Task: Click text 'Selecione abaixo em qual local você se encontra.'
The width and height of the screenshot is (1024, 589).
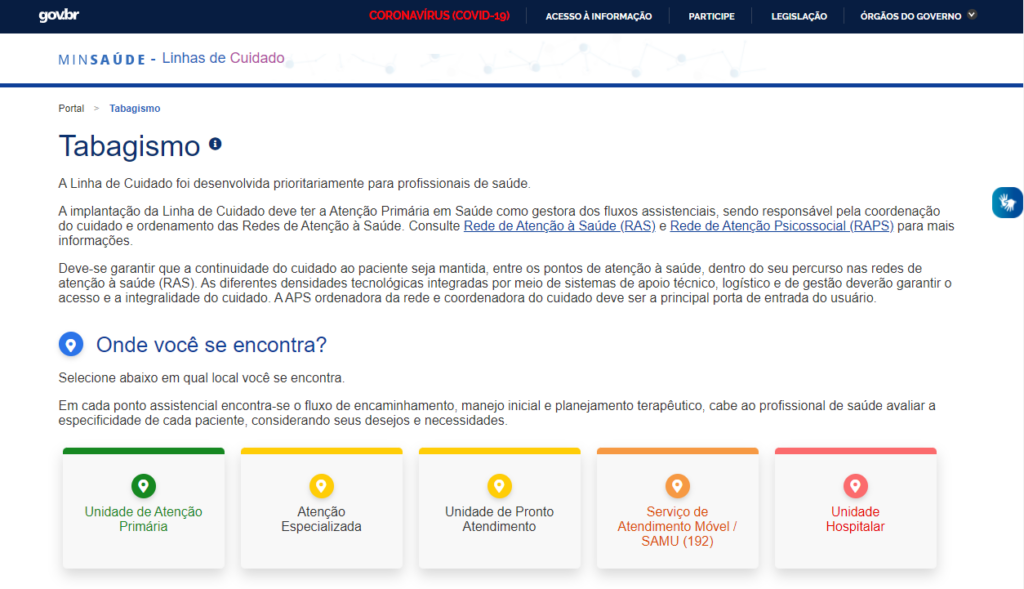Action: (201, 378)
